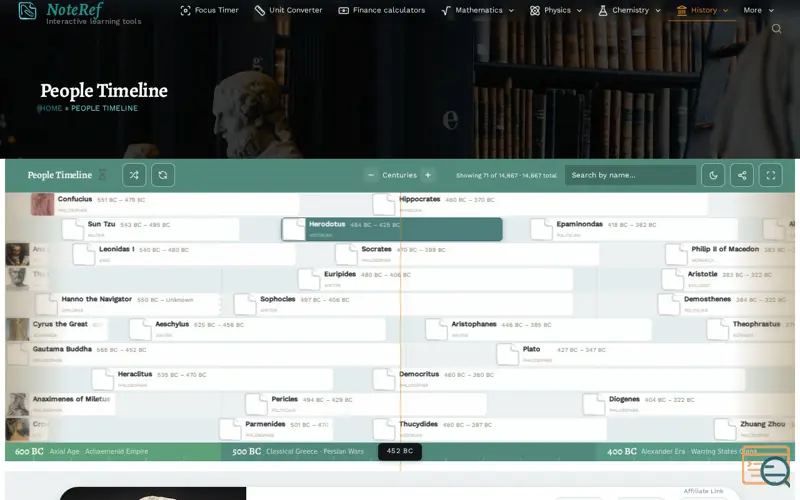
Task: Expand the More dropdown menu
Action: [758, 10]
